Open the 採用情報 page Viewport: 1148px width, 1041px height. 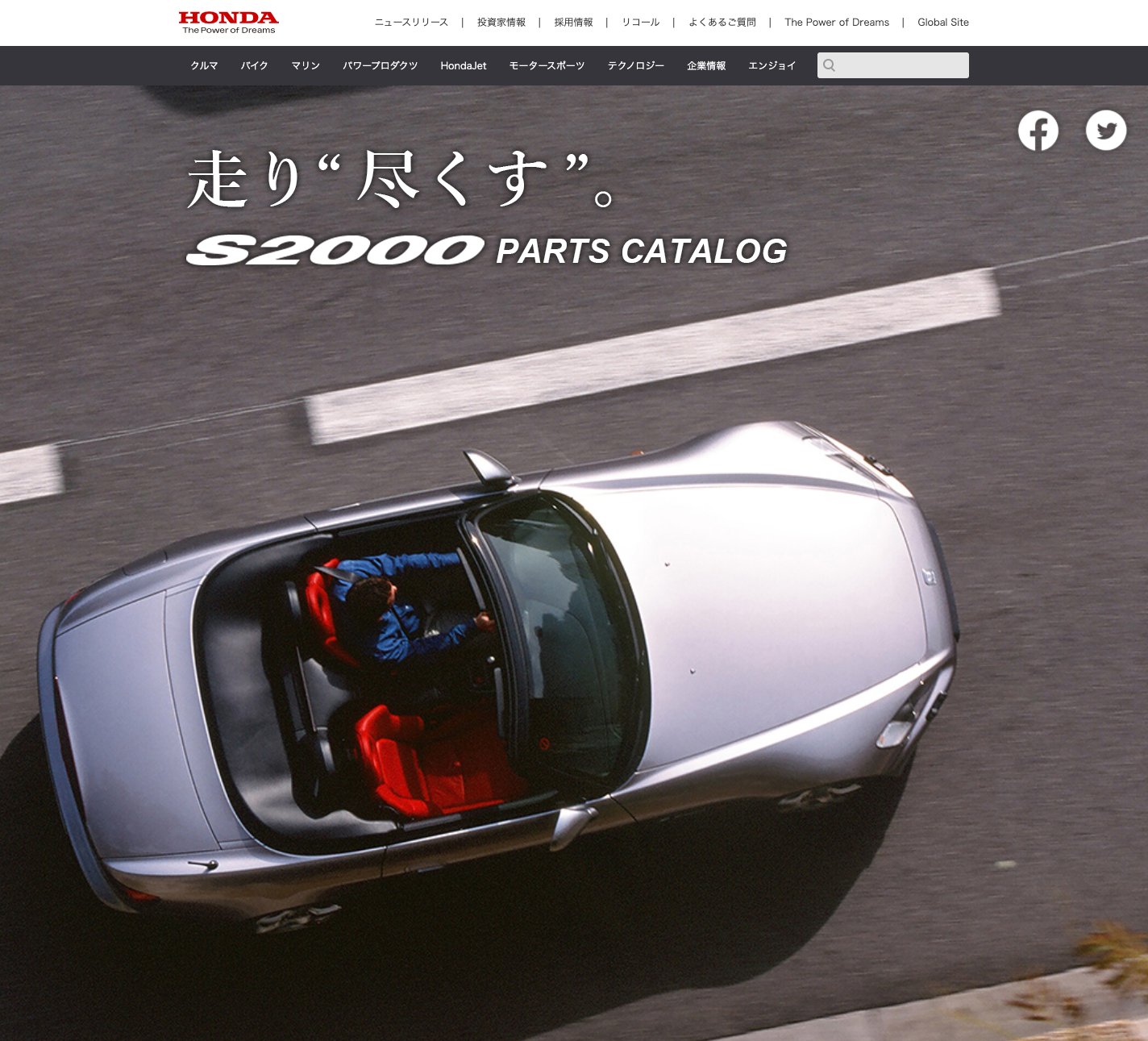click(x=573, y=23)
